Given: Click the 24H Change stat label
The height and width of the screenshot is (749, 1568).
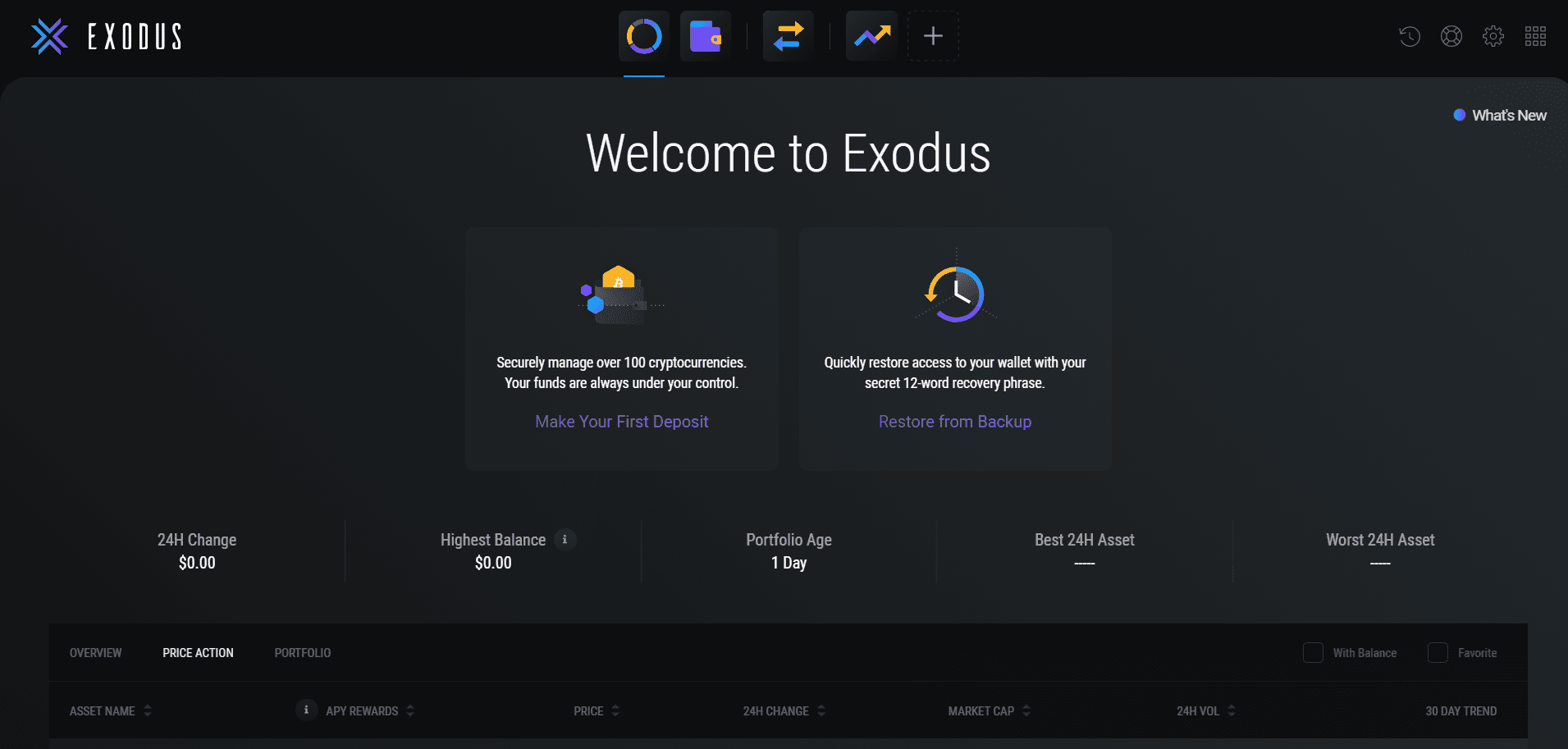Looking at the screenshot, I should click(x=197, y=540).
